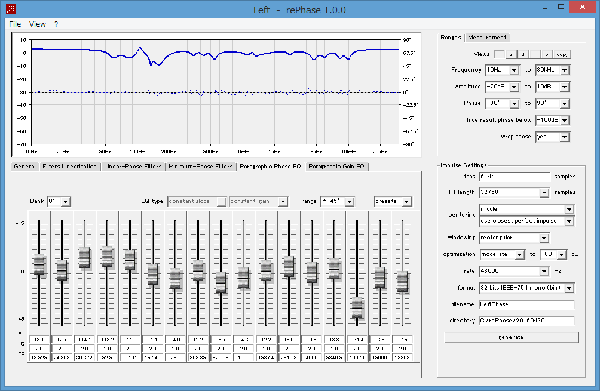Click the first band phase slider handle
Screen dimensions: 600x391
click(x=39, y=265)
